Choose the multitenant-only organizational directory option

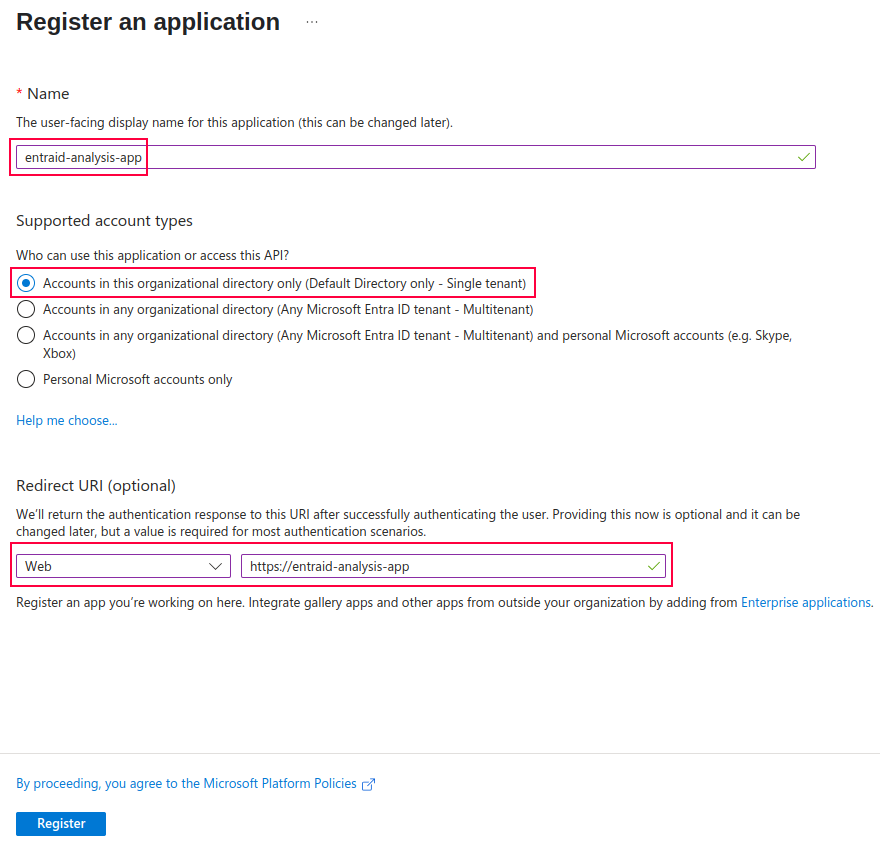[x=27, y=310]
